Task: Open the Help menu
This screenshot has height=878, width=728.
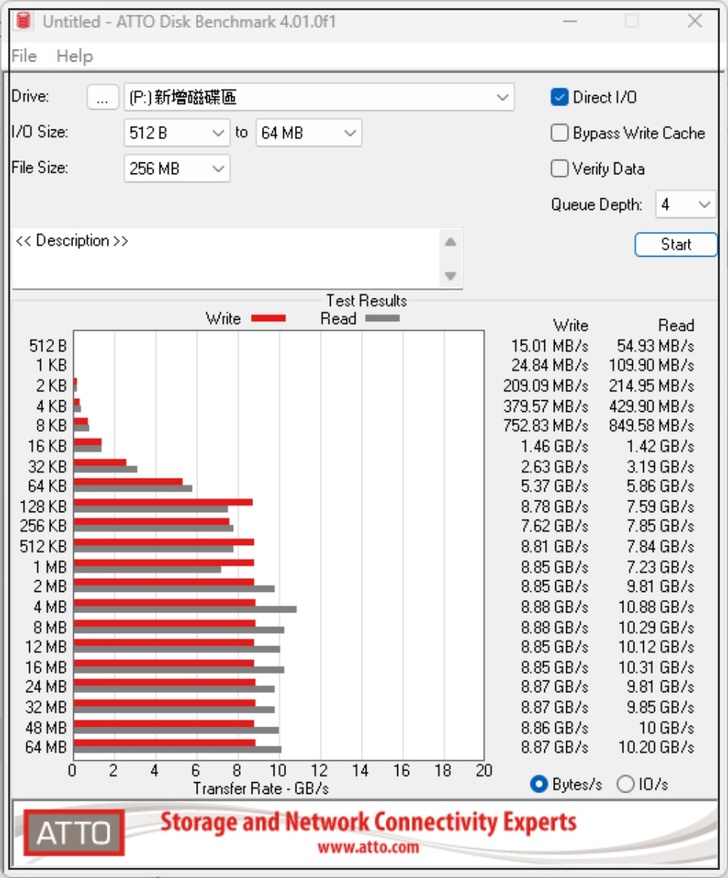Action: tap(74, 56)
